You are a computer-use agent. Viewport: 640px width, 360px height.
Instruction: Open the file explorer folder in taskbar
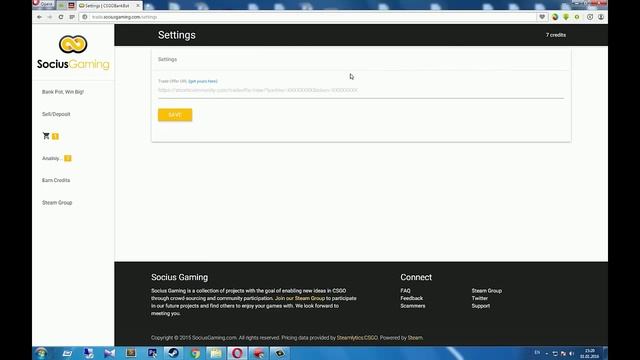tap(216, 353)
